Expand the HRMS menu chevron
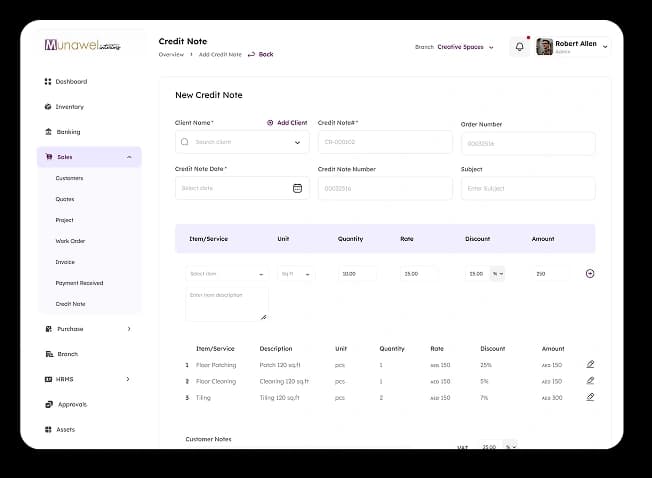Screen dimensions: 652x478 [128, 379]
